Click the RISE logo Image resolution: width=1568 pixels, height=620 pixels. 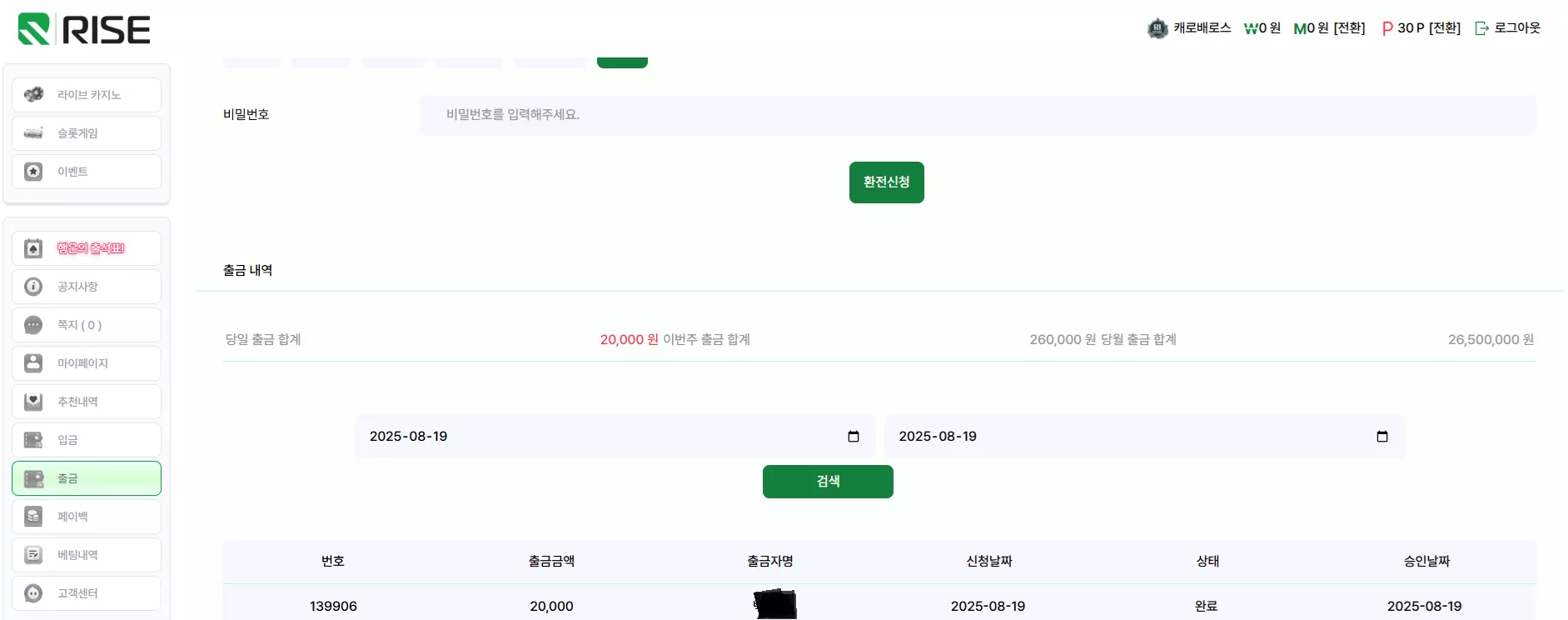84,29
